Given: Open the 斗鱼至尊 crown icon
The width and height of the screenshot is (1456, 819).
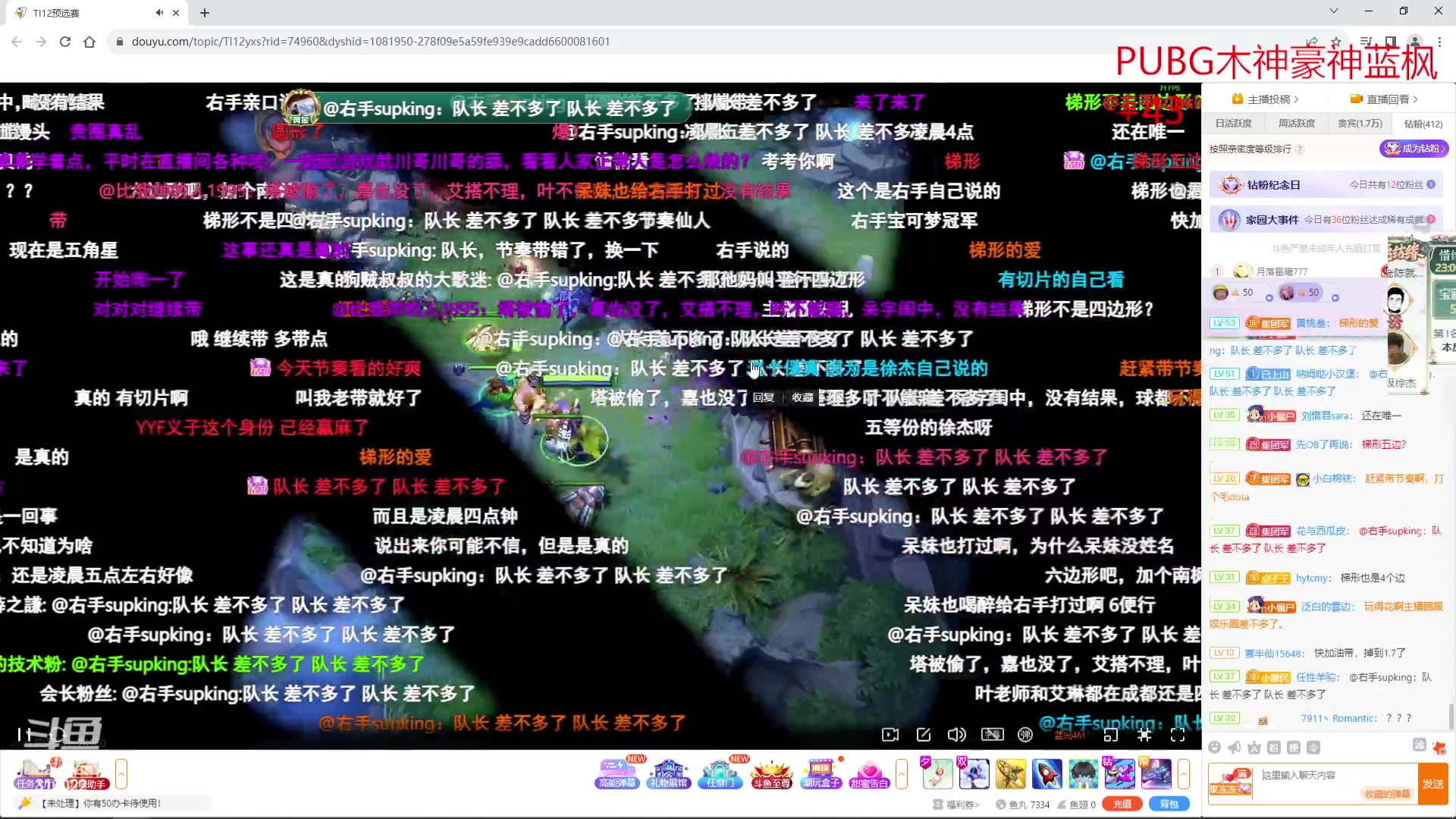Looking at the screenshot, I should pos(770,773).
